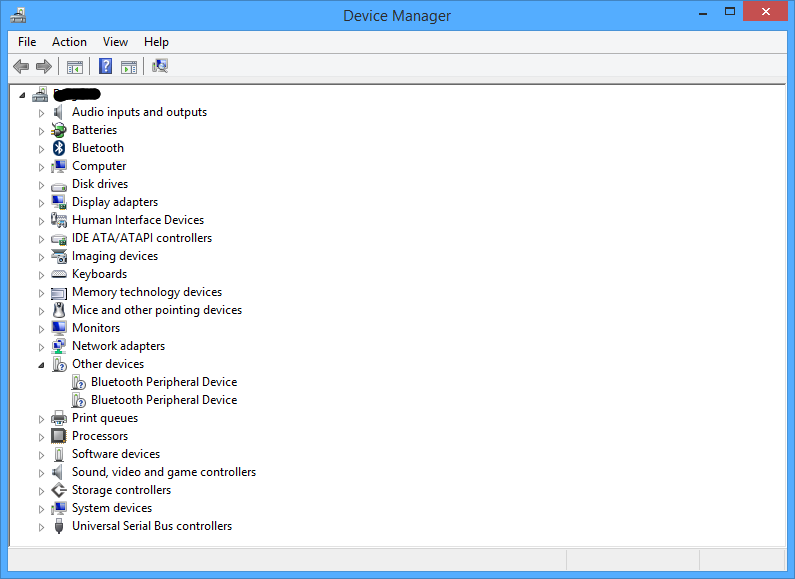The height and width of the screenshot is (579, 795).
Task: Select the System devices label
Action: [112, 508]
